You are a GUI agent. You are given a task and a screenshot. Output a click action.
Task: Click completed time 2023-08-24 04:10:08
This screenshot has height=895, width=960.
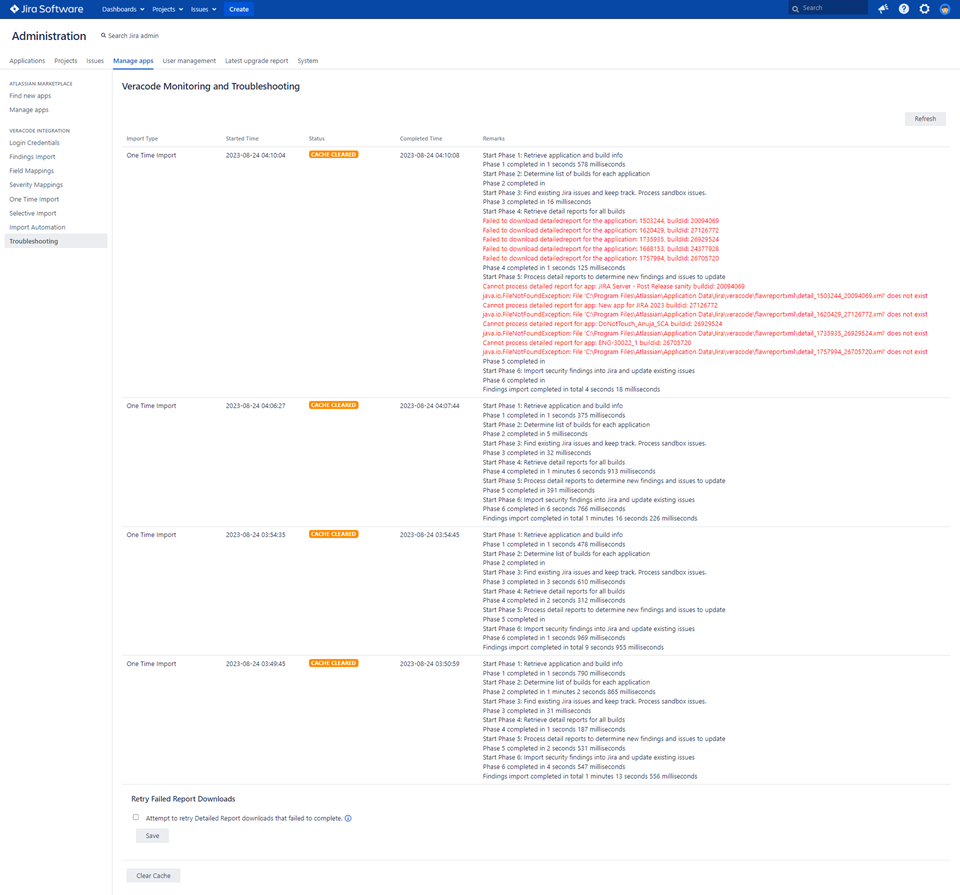(429, 155)
